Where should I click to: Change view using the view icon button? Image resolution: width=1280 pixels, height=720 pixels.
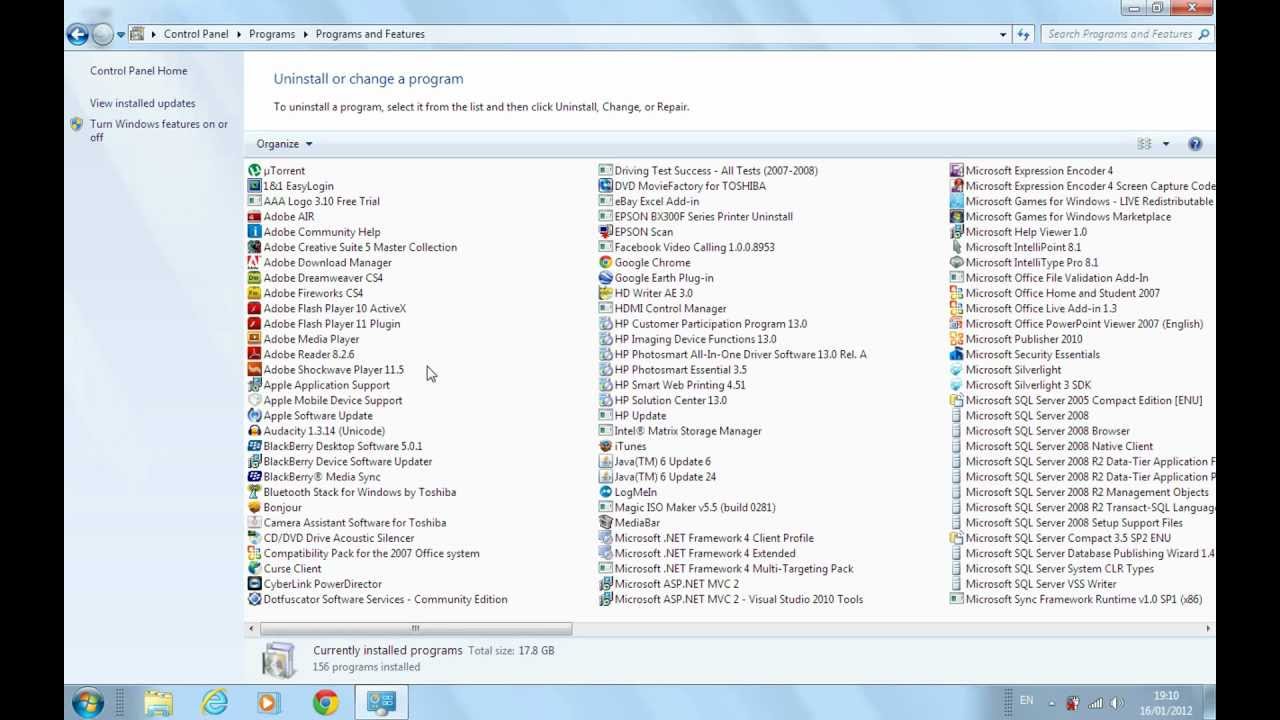click(1145, 144)
